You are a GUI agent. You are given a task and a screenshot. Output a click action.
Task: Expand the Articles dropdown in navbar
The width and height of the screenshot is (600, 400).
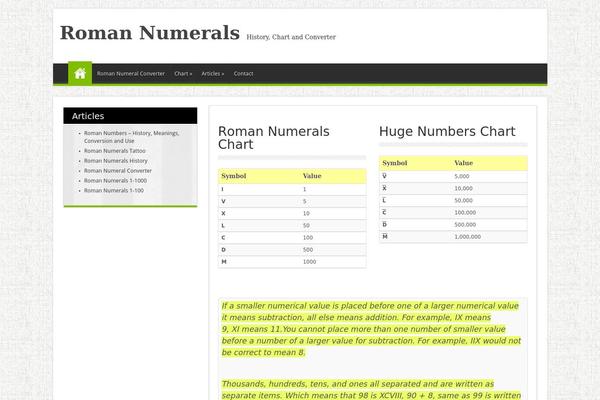click(213, 73)
